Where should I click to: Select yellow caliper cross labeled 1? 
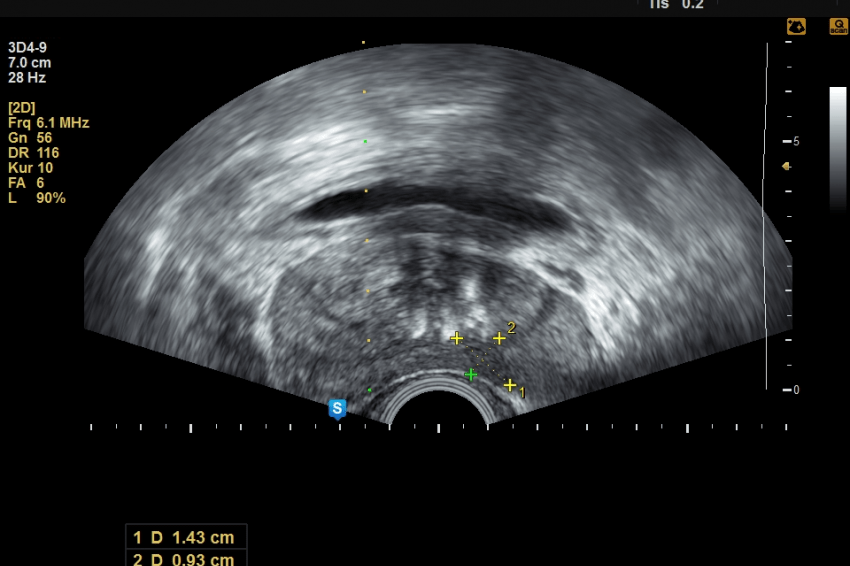pos(510,385)
